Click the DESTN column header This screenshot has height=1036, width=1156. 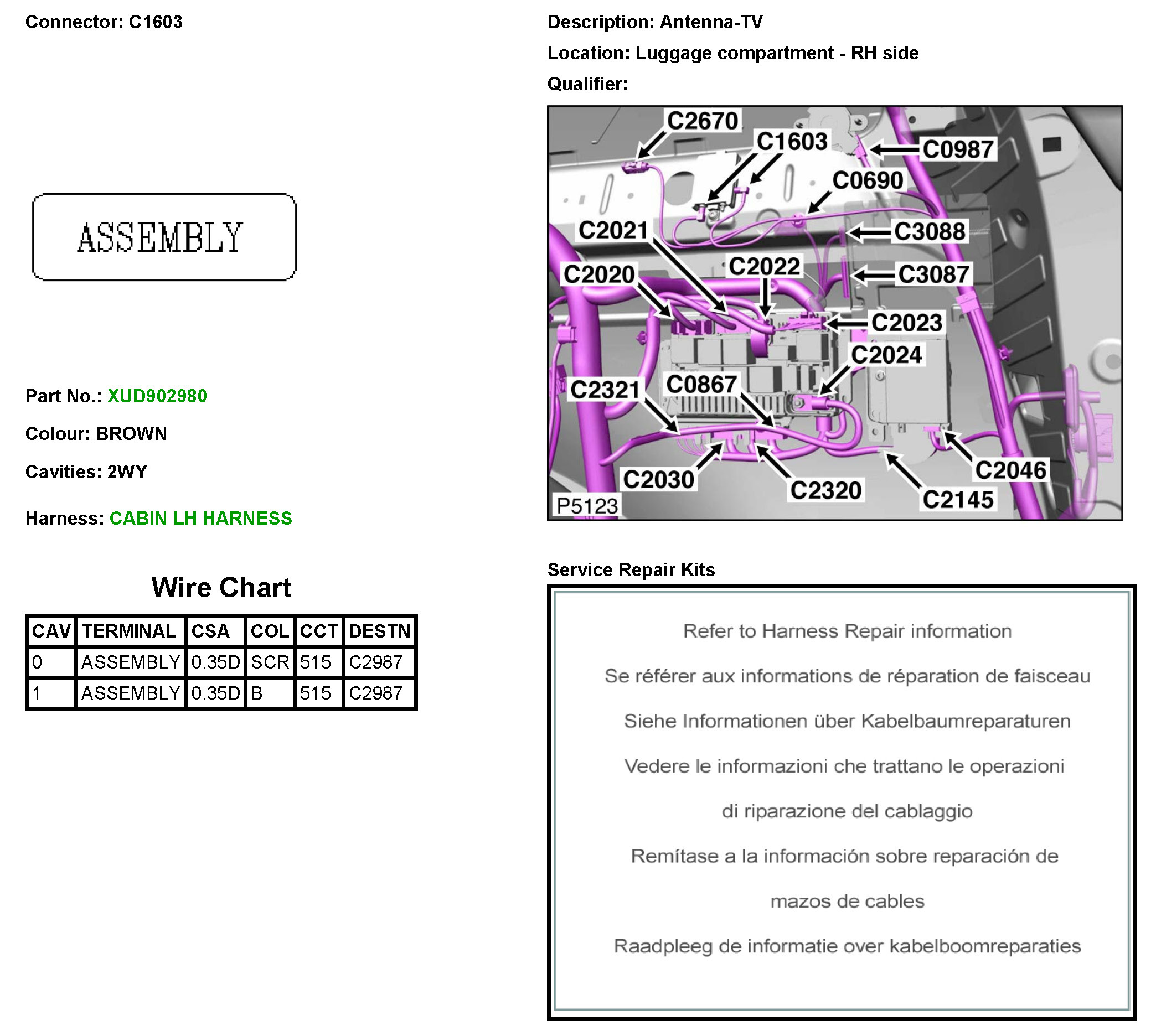(x=380, y=631)
